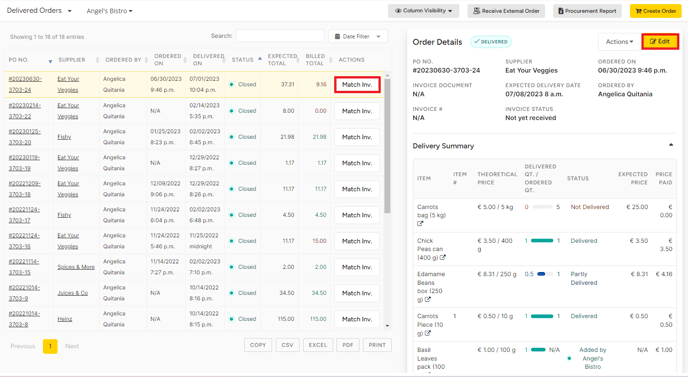
Task: Open Fishy supplier link for PO 3703-20
Action: (x=64, y=137)
